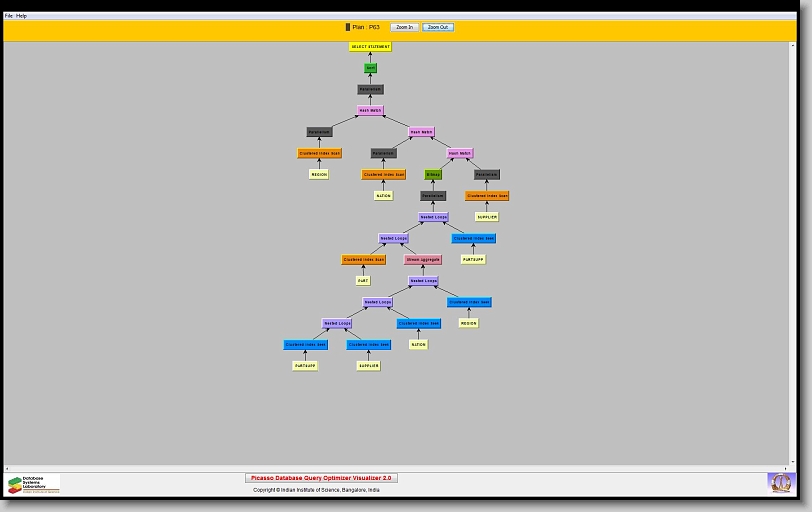Select the Nested Loops node below Stream Aggregate
Viewport: 812px width, 512px height.
pyautogui.click(x=423, y=281)
